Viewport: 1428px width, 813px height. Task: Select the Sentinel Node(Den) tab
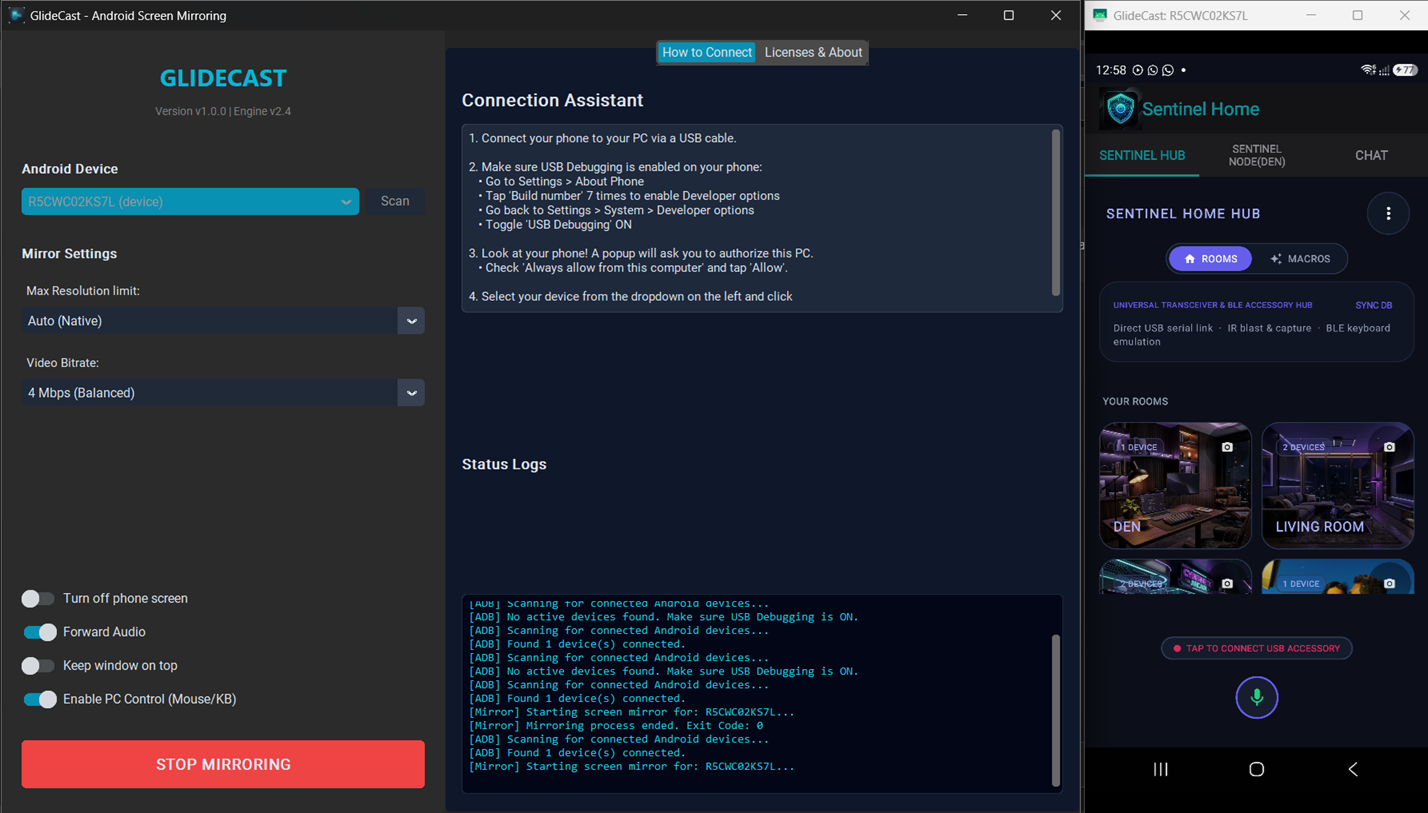pyautogui.click(x=1257, y=155)
